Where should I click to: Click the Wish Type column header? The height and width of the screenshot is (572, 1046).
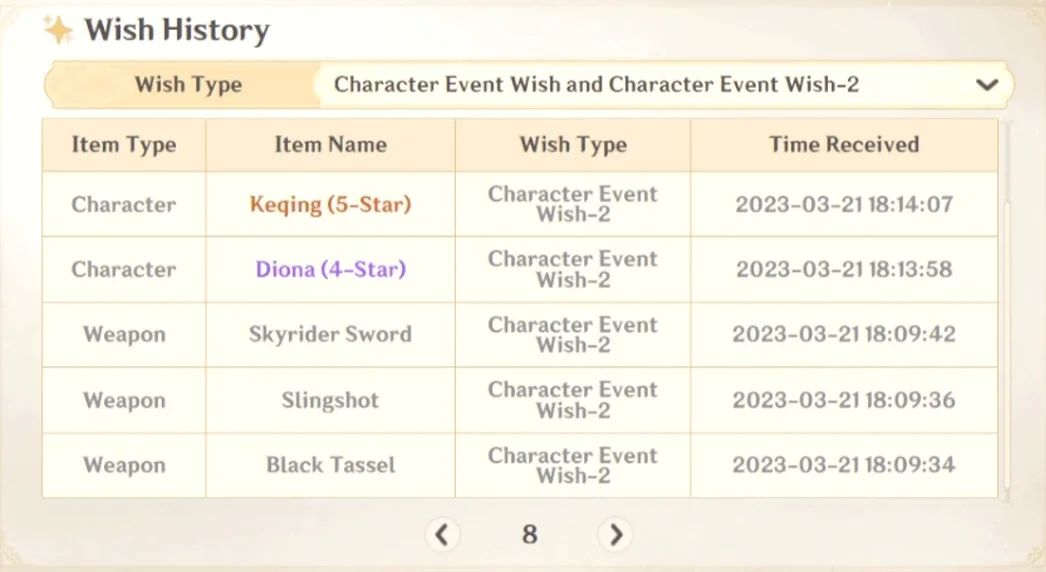[x=573, y=145]
